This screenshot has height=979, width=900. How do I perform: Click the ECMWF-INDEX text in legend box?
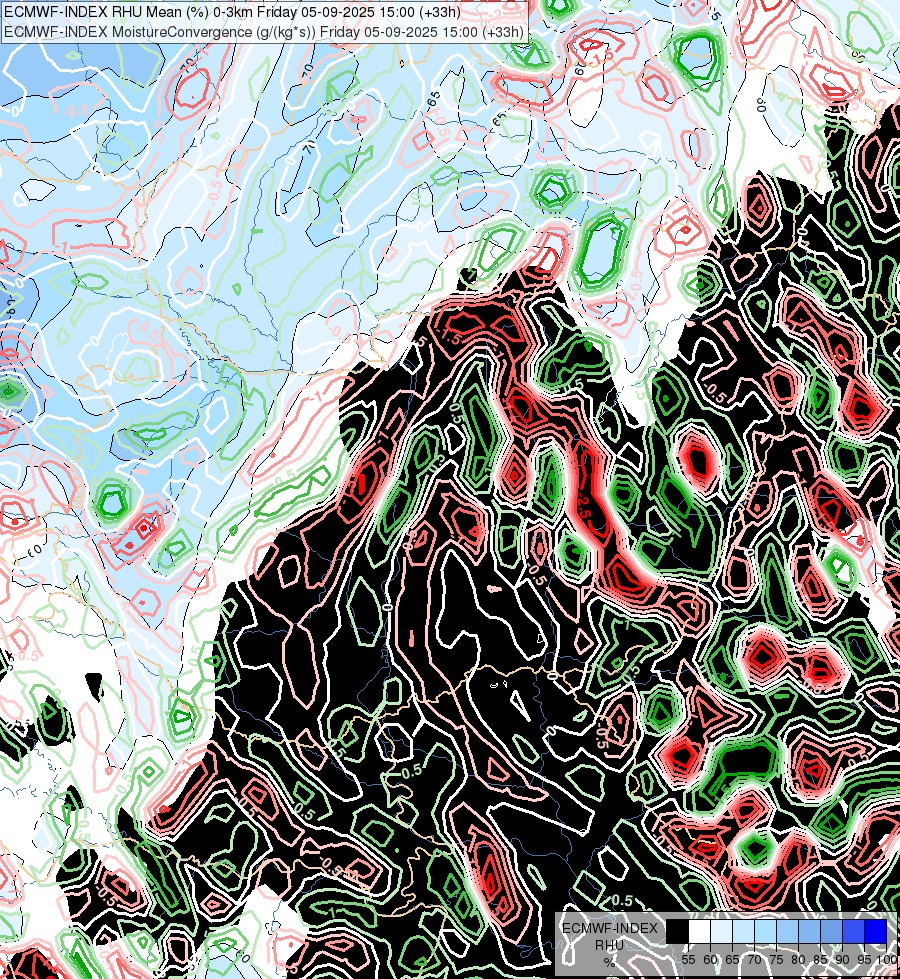pyautogui.click(x=610, y=928)
